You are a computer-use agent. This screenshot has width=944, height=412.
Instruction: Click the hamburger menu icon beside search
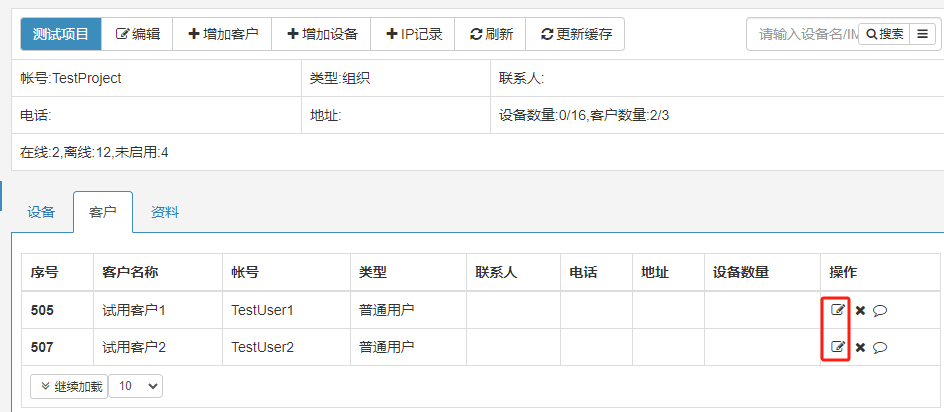click(x=923, y=34)
